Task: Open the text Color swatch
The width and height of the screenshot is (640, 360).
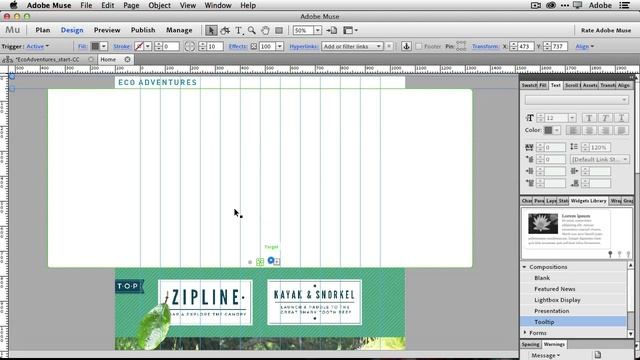Action: pyautogui.click(x=548, y=130)
